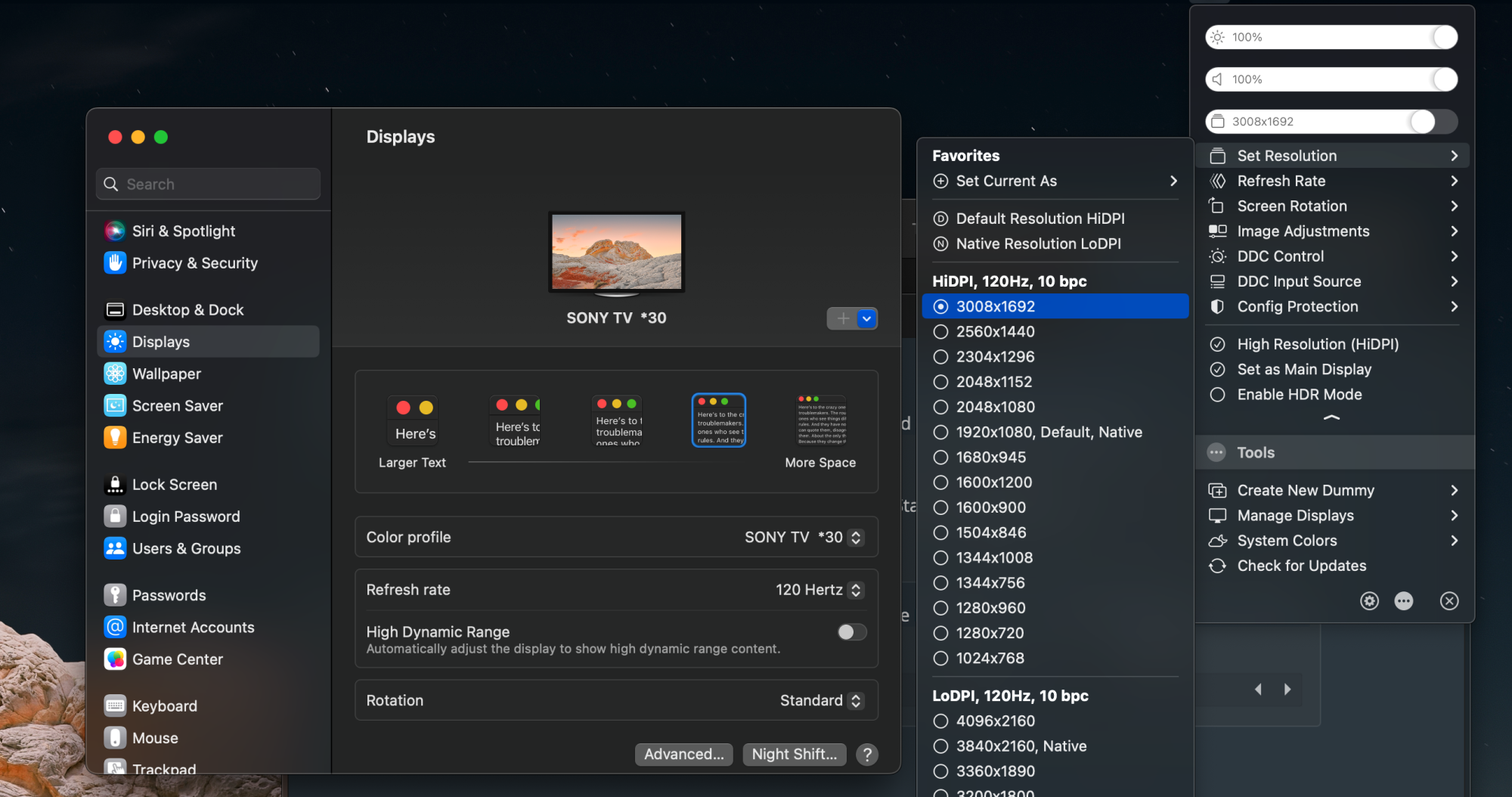The width and height of the screenshot is (1512, 797).
Task: Click the DDC Input Source icon
Action: (x=1217, y=281)
